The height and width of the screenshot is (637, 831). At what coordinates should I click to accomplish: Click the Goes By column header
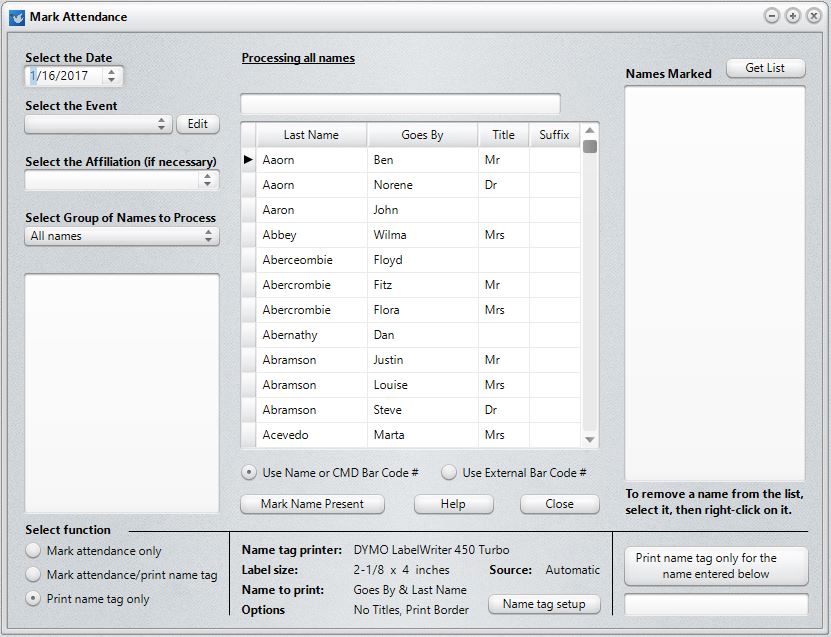[x=422, y=135]
